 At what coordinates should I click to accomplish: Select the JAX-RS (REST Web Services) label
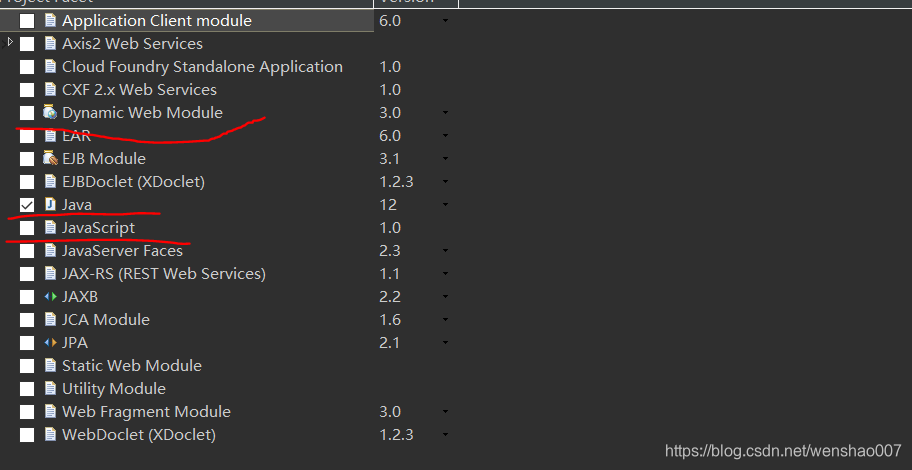[x=164, y=273]
